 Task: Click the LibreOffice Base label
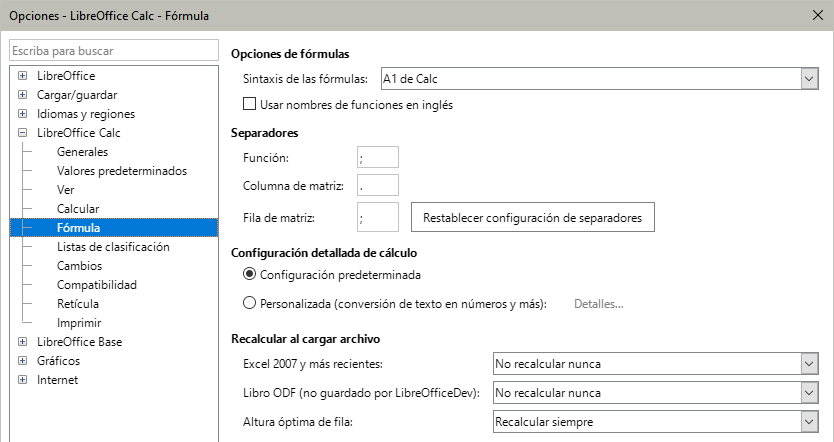[x=79, y=342]
